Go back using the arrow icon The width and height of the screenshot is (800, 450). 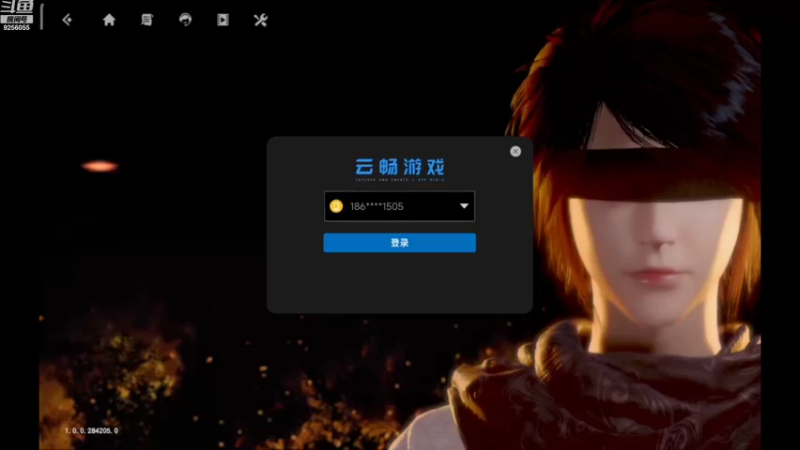coord(67,20)
